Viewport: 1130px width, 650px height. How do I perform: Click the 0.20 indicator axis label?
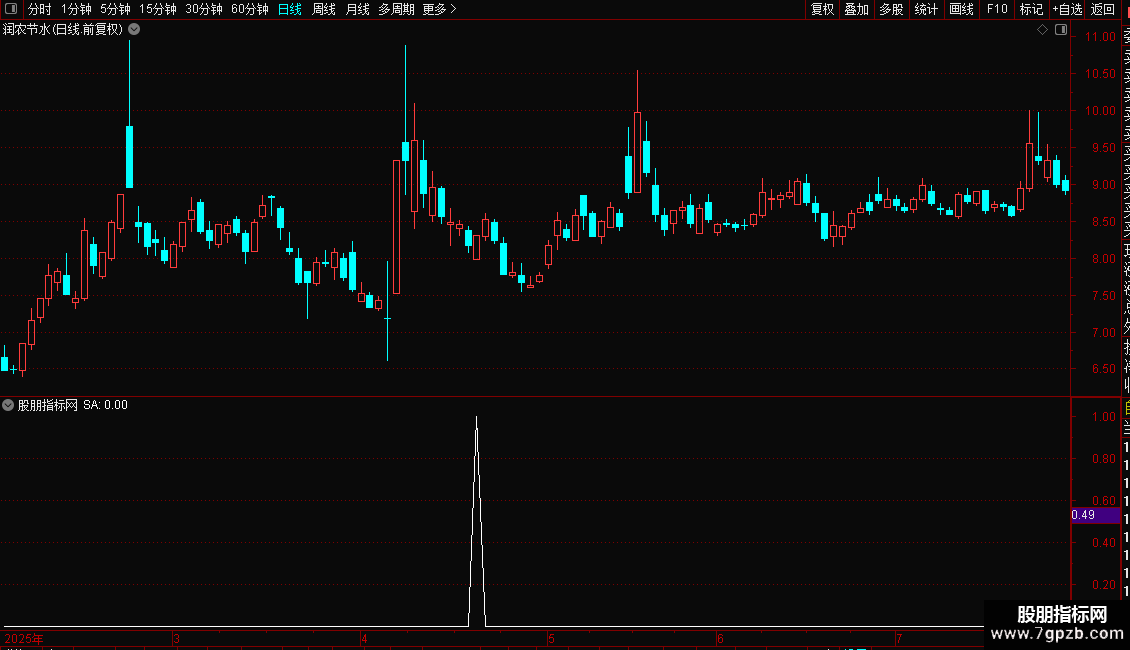click(1103, 584)
